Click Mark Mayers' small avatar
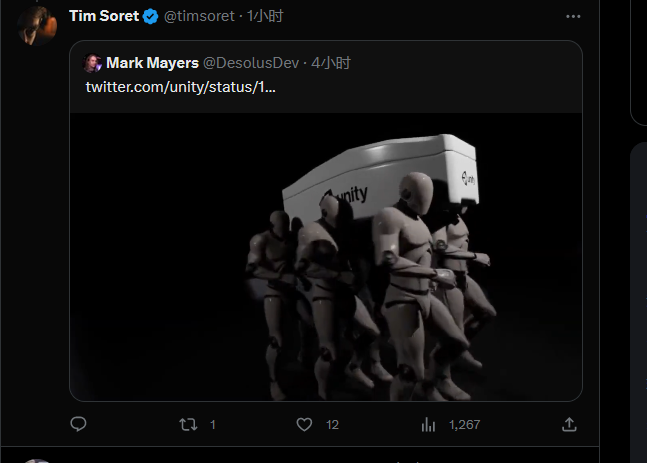The height and width of the screenshot is (463, 647). pyautogui.click(x=93, y=63)
